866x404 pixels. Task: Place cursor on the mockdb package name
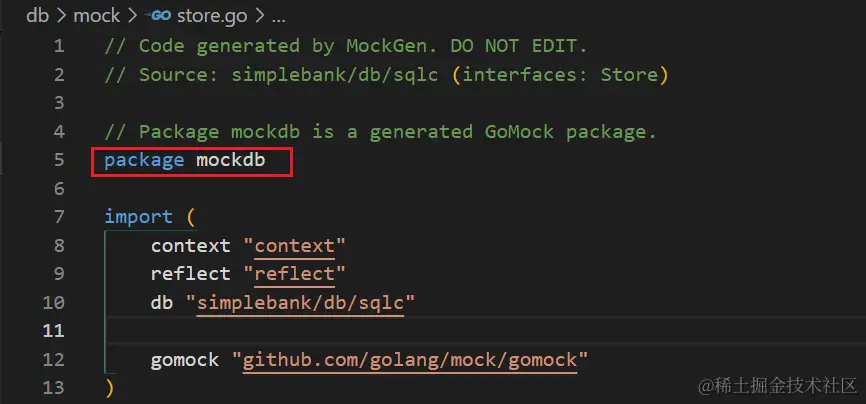231,160
